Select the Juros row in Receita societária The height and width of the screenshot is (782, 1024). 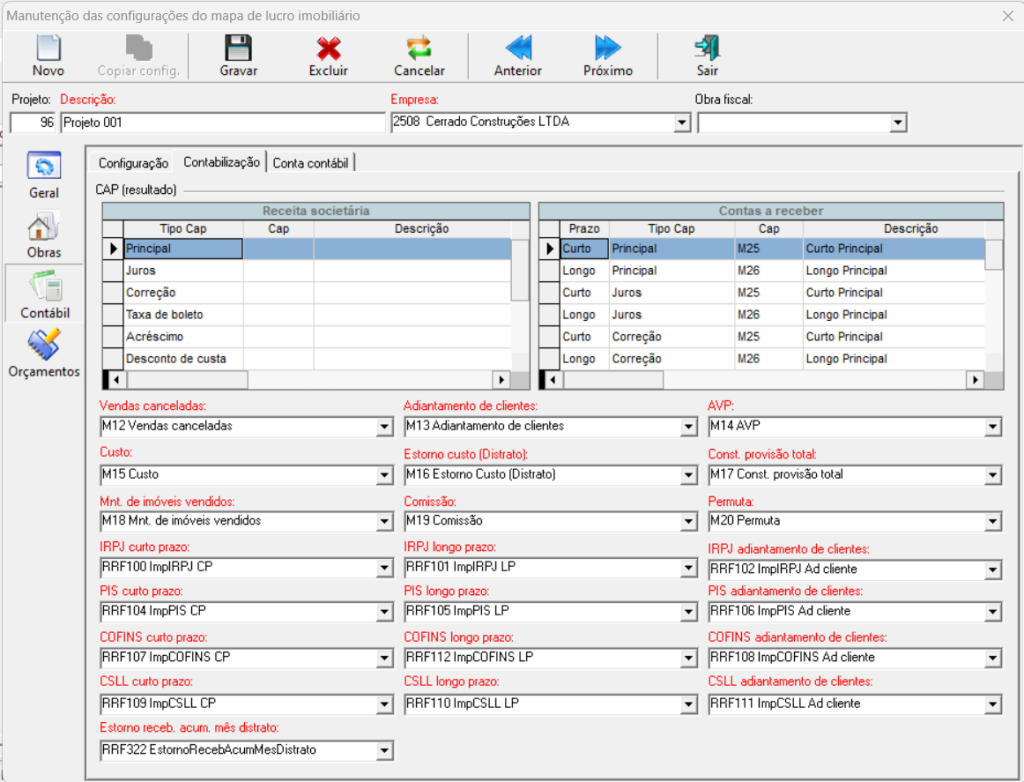[182, 271]
